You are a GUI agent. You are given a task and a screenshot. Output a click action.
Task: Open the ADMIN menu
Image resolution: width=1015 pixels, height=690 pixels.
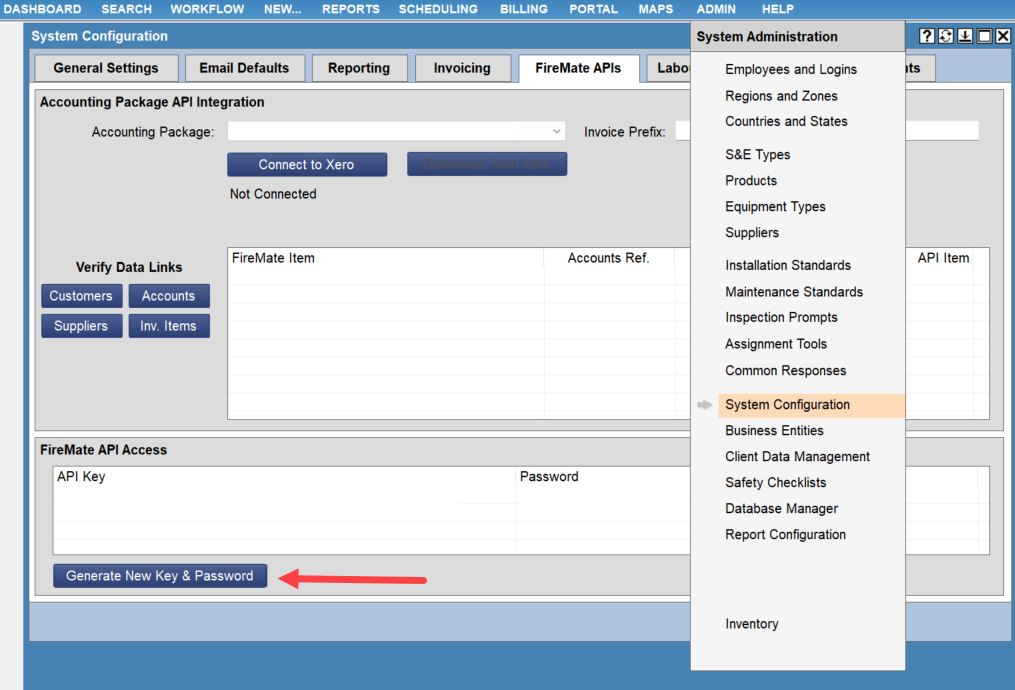716,9
